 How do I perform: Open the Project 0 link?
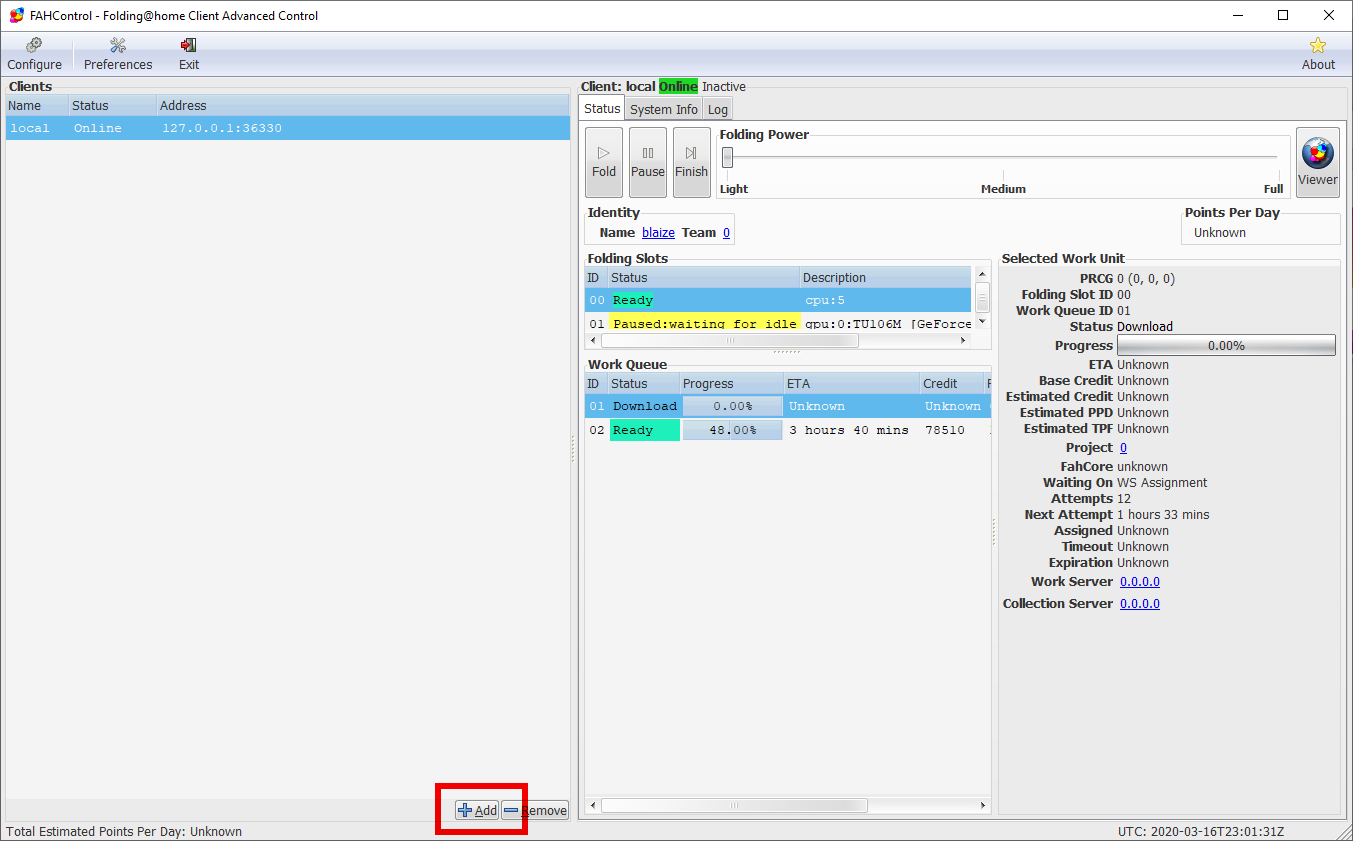pyautogui.click(x=1123, y=447)
